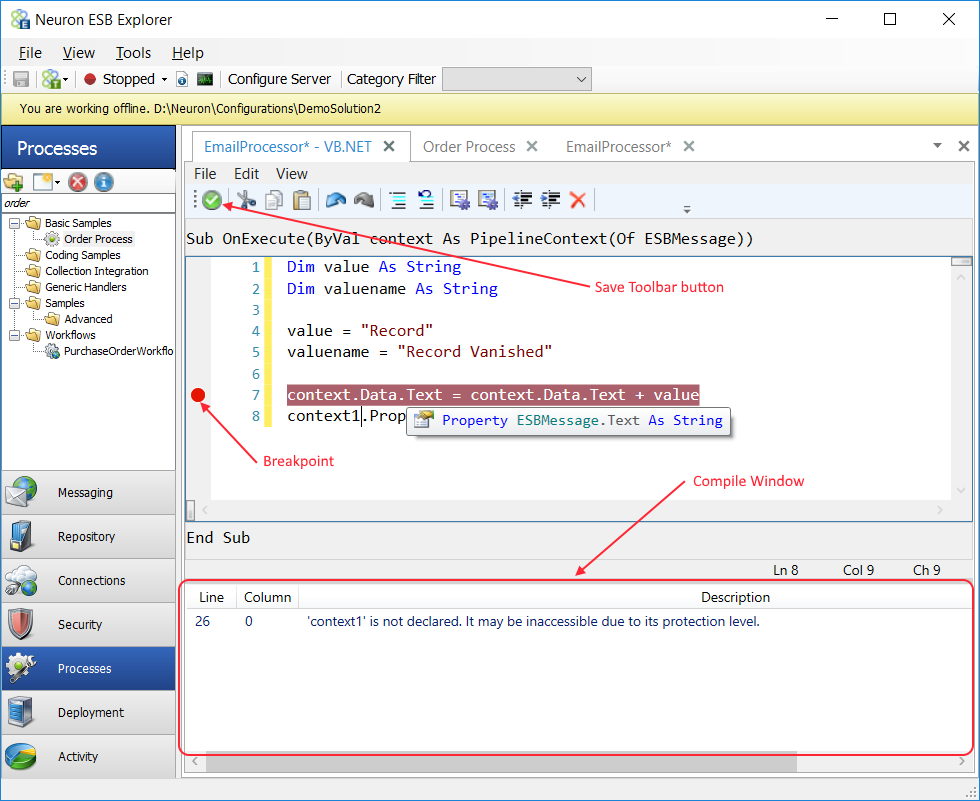Click the first code window gear icon
The image size is (980, 801).
coord(459,200)
